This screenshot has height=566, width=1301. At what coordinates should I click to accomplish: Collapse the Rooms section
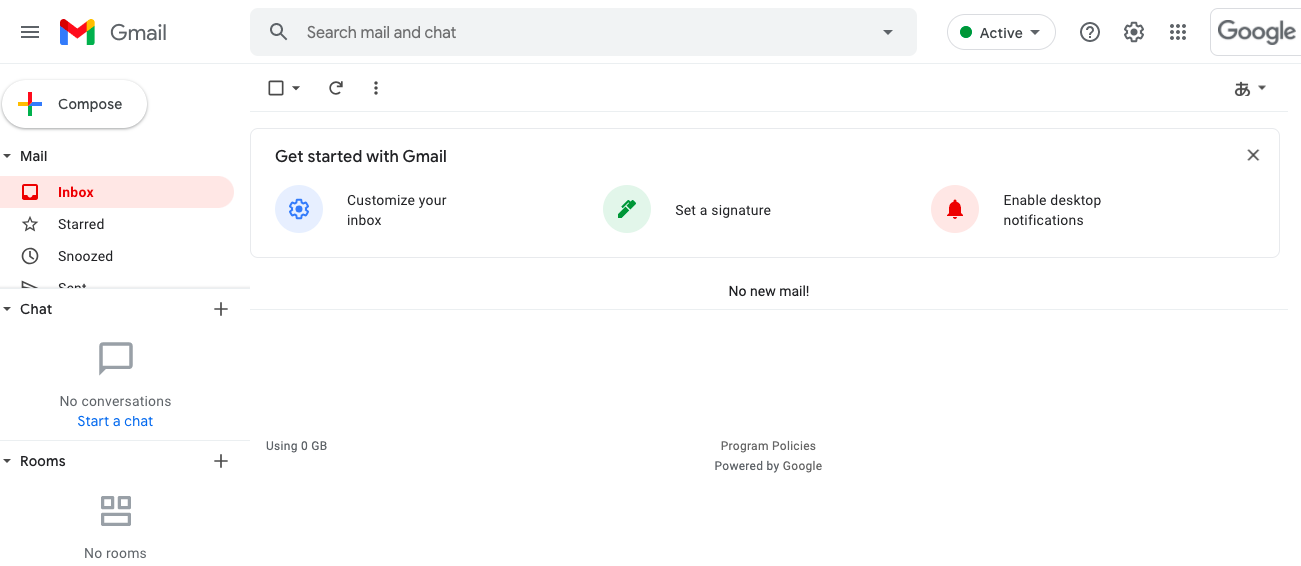pyautogui.click(x=8, y=461)
